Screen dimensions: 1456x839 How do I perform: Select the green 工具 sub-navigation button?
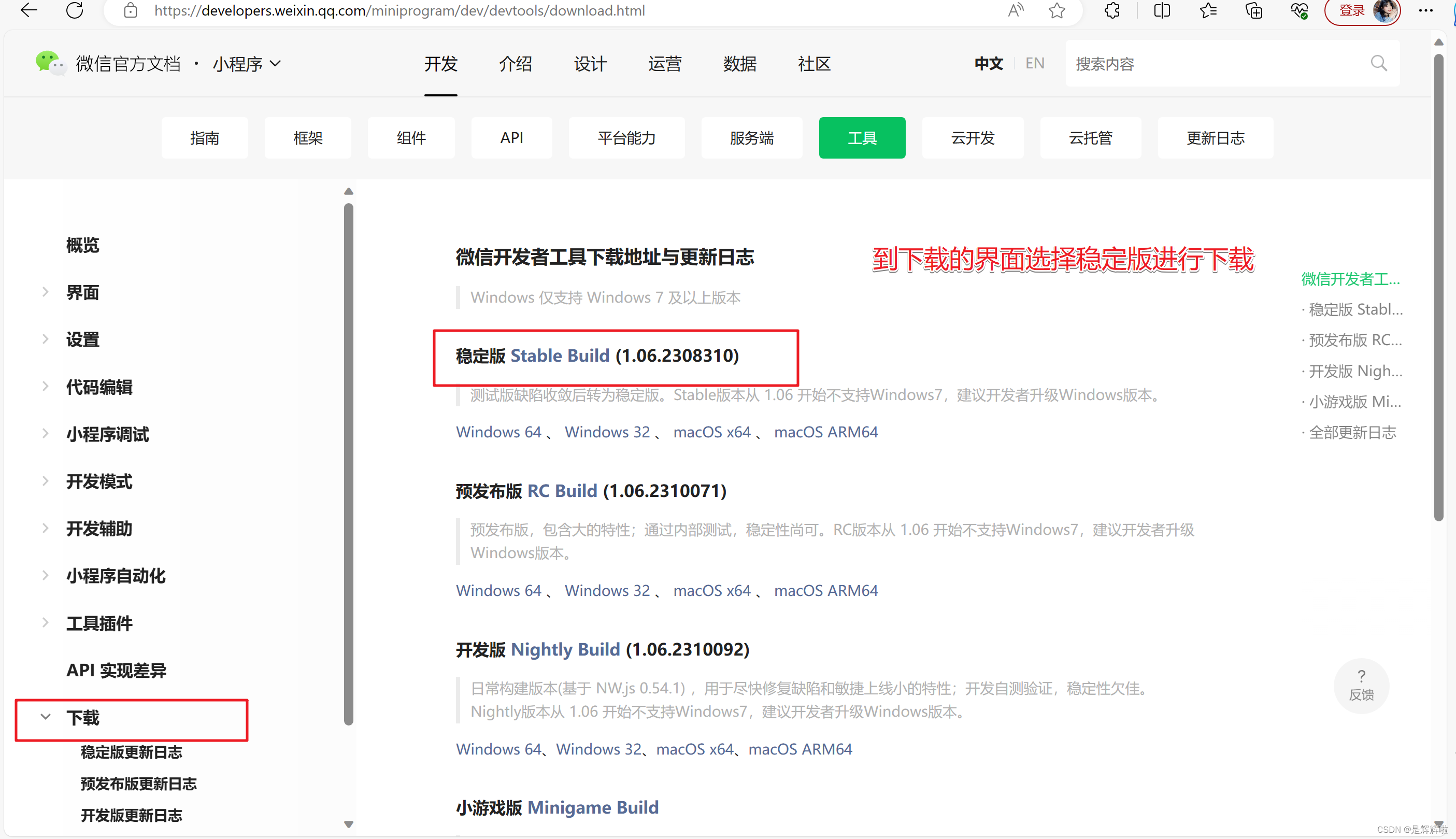click(862, 138)
